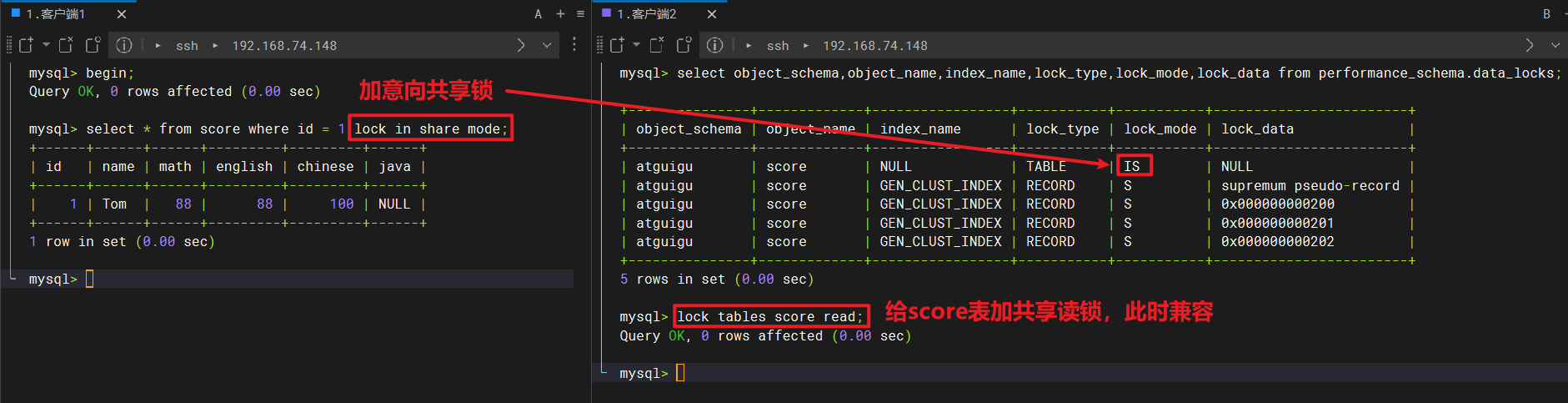Click 'lock in share mode;' text

(431, 128)
